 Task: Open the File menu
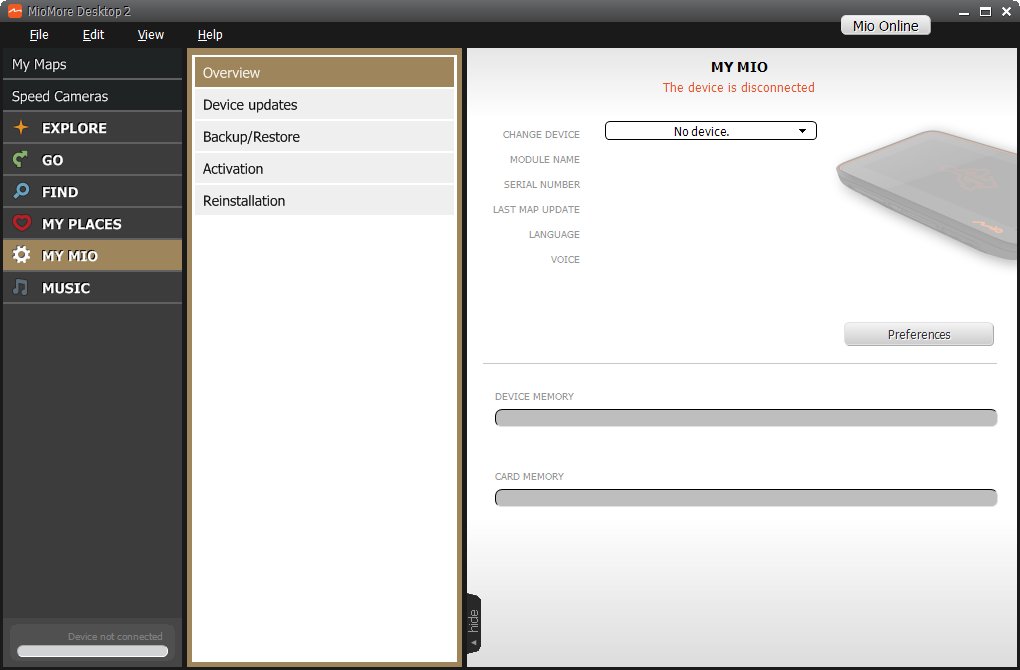pyautogui.click(x=39, y=34)
